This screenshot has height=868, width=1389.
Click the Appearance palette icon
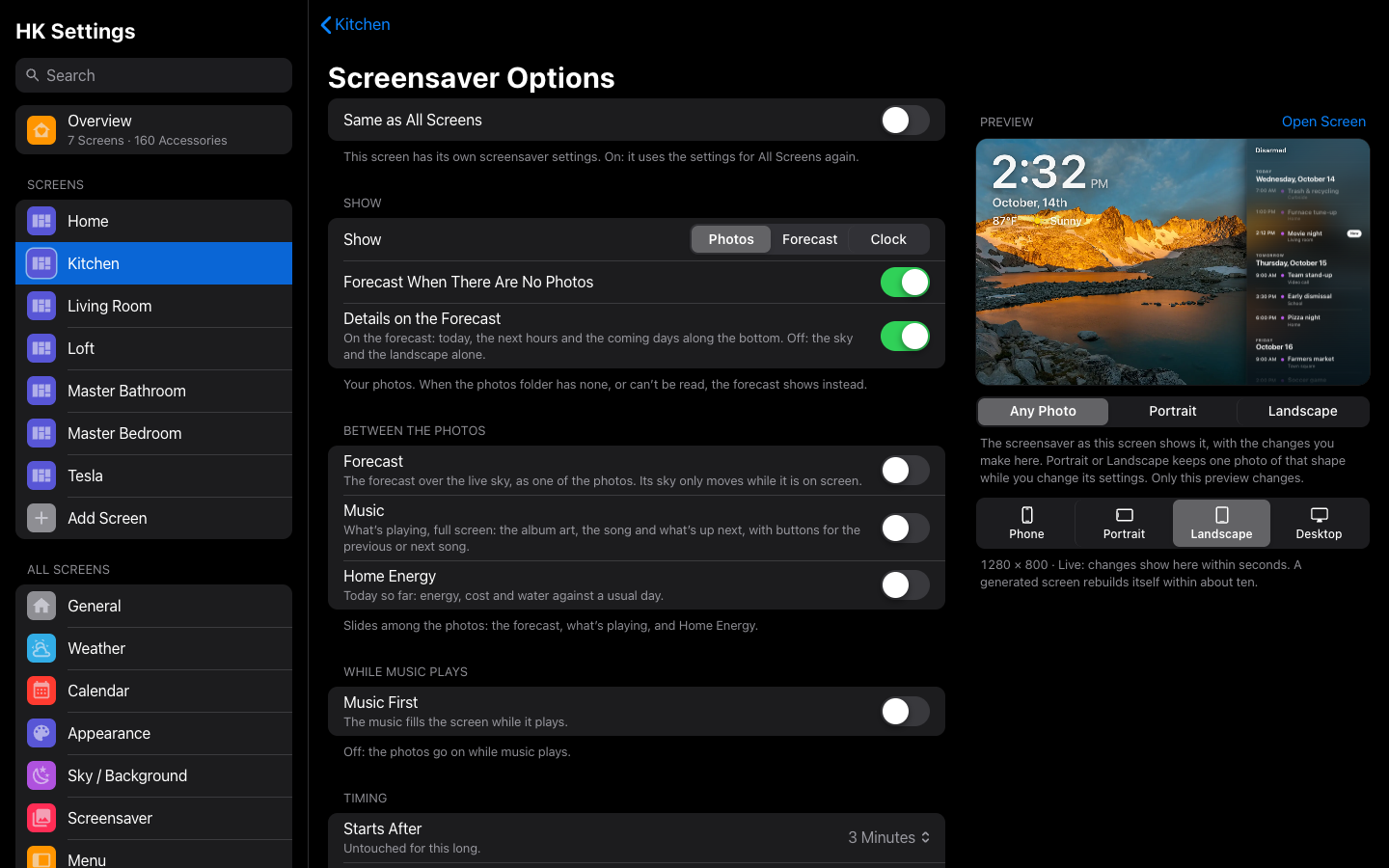pyautogui.click(x=41, y=733)
